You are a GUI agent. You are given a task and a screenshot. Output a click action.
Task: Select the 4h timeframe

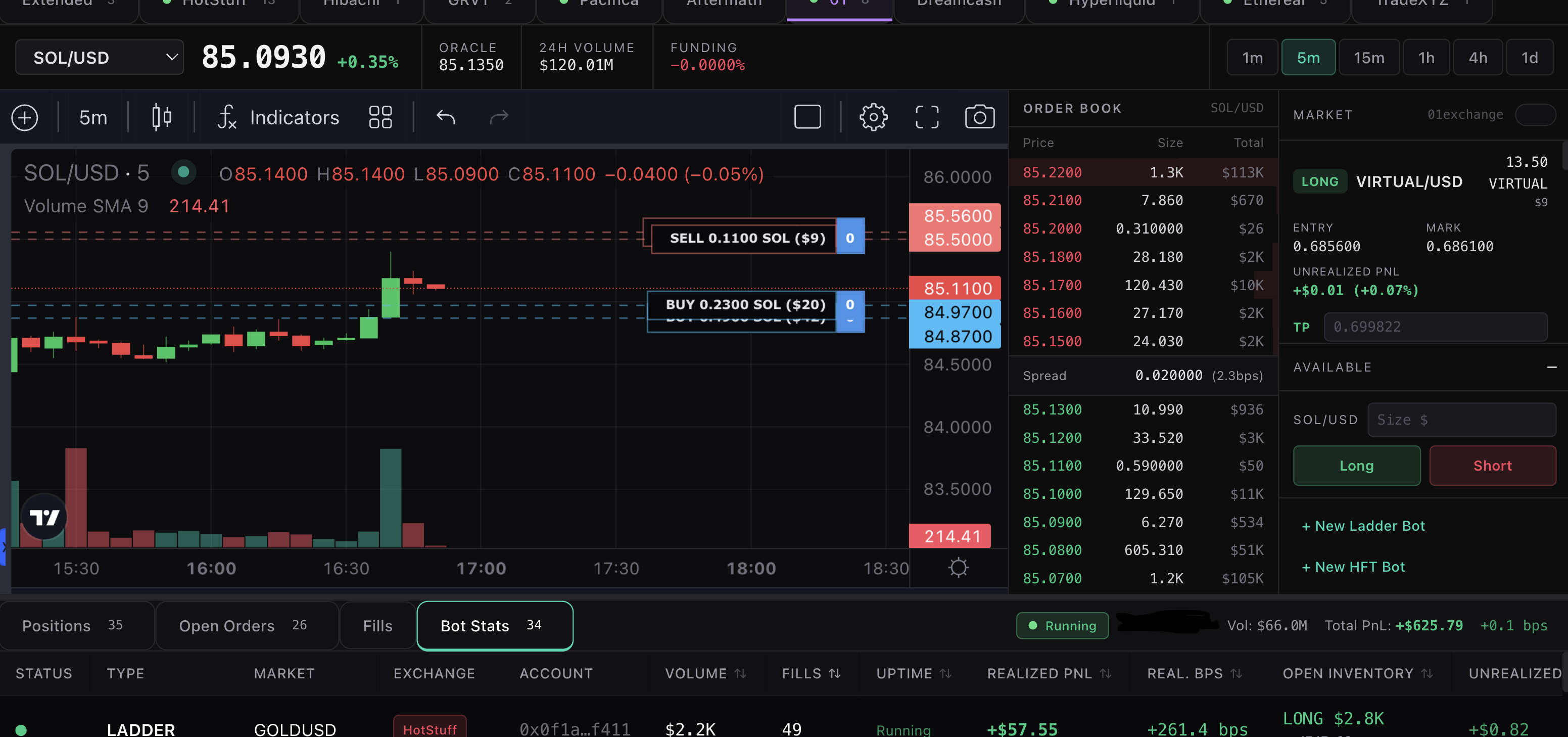1478,57
